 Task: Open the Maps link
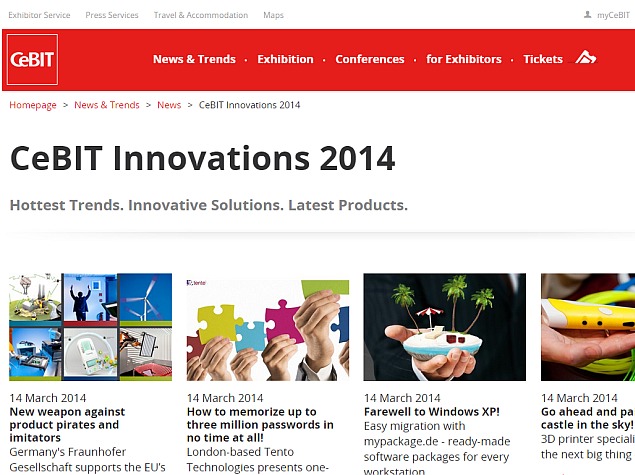tap(273, 16)
